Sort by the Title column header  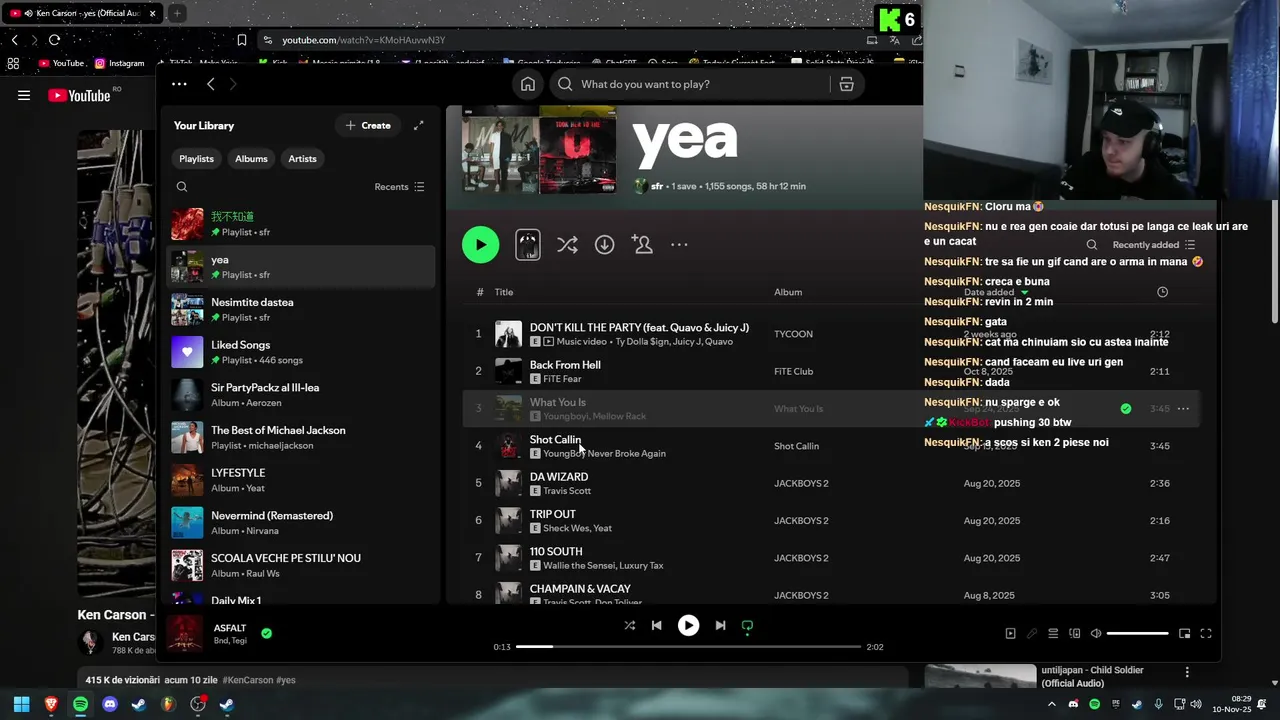504,292
